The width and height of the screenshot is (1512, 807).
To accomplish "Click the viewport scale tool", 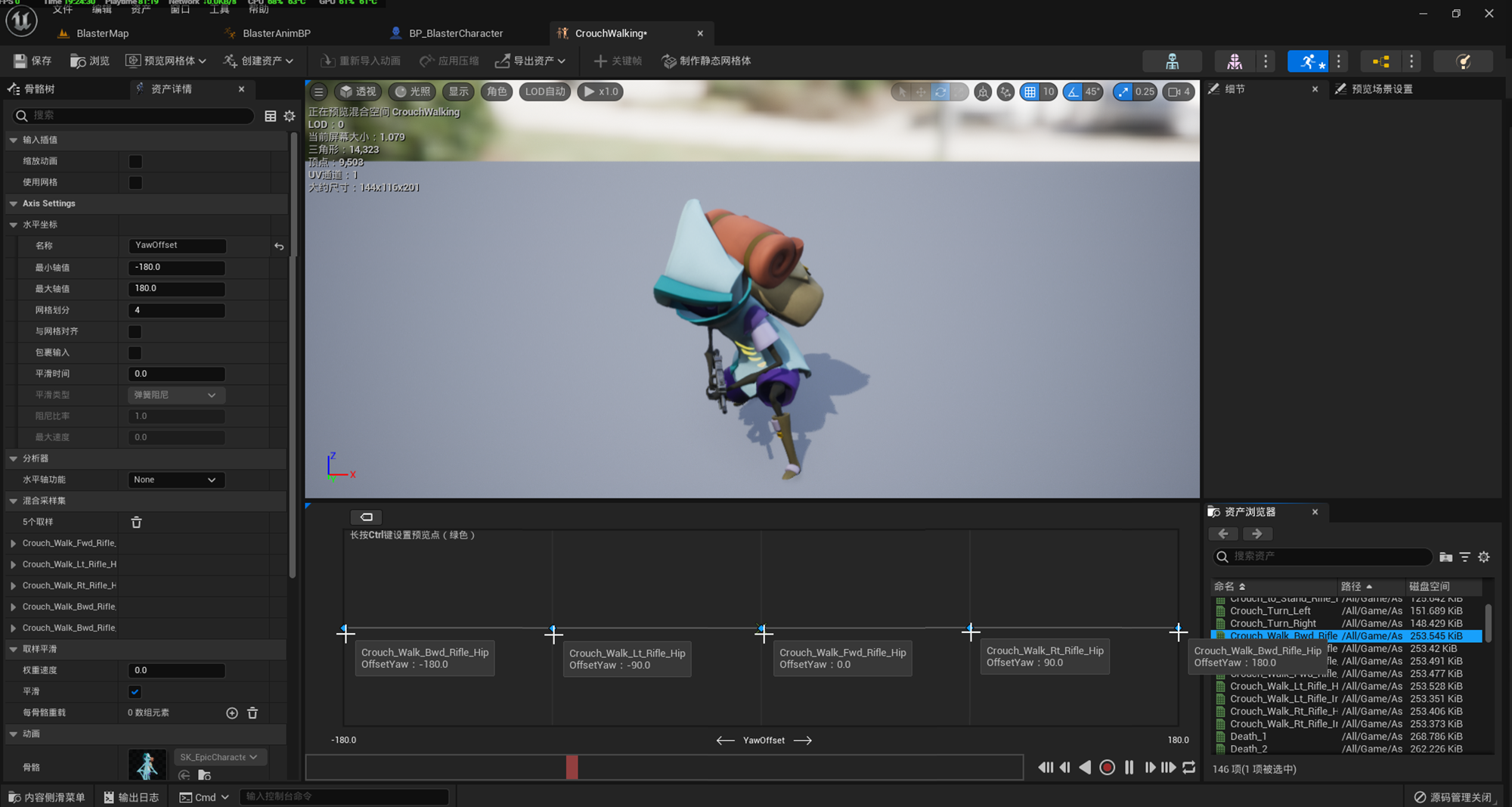I will pyautogui.click(x=959, y=92).
